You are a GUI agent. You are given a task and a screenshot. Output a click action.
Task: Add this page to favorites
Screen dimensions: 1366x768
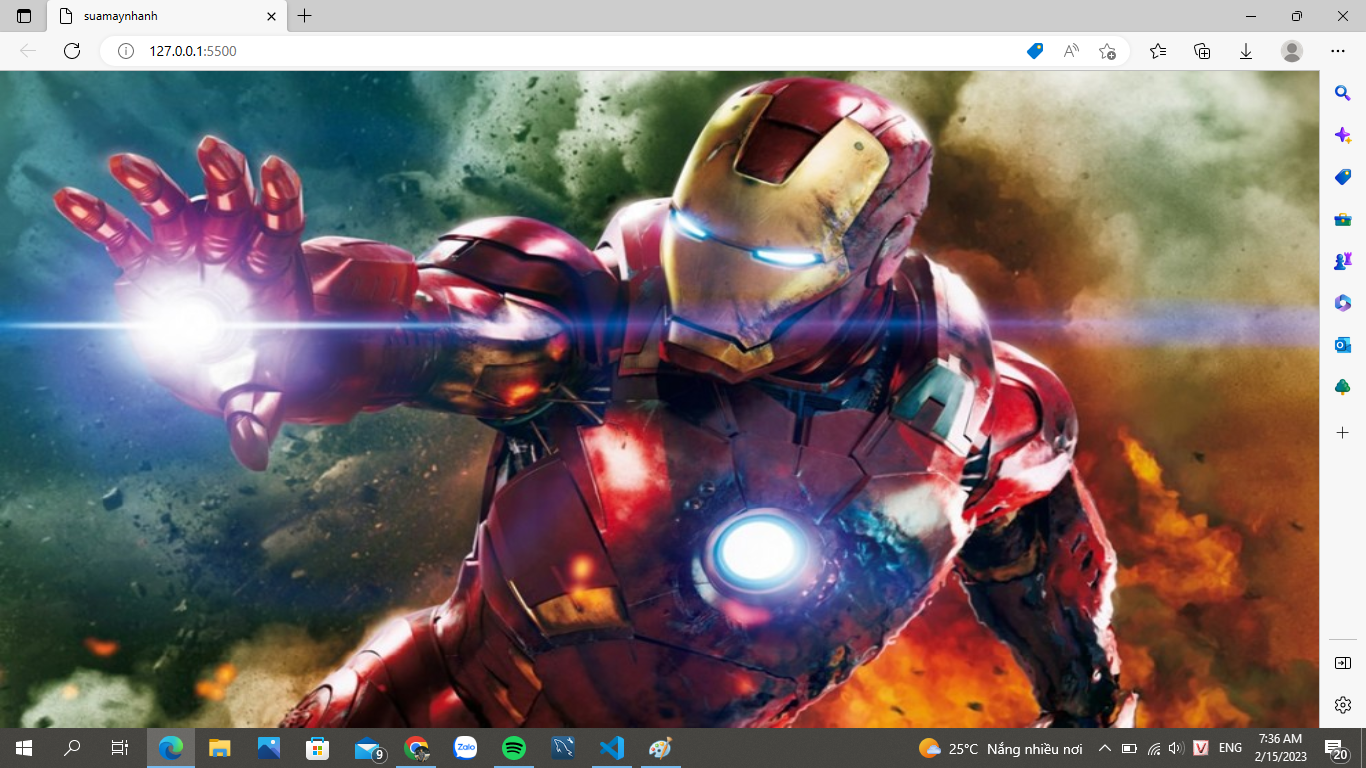[x=1107, y=51]
